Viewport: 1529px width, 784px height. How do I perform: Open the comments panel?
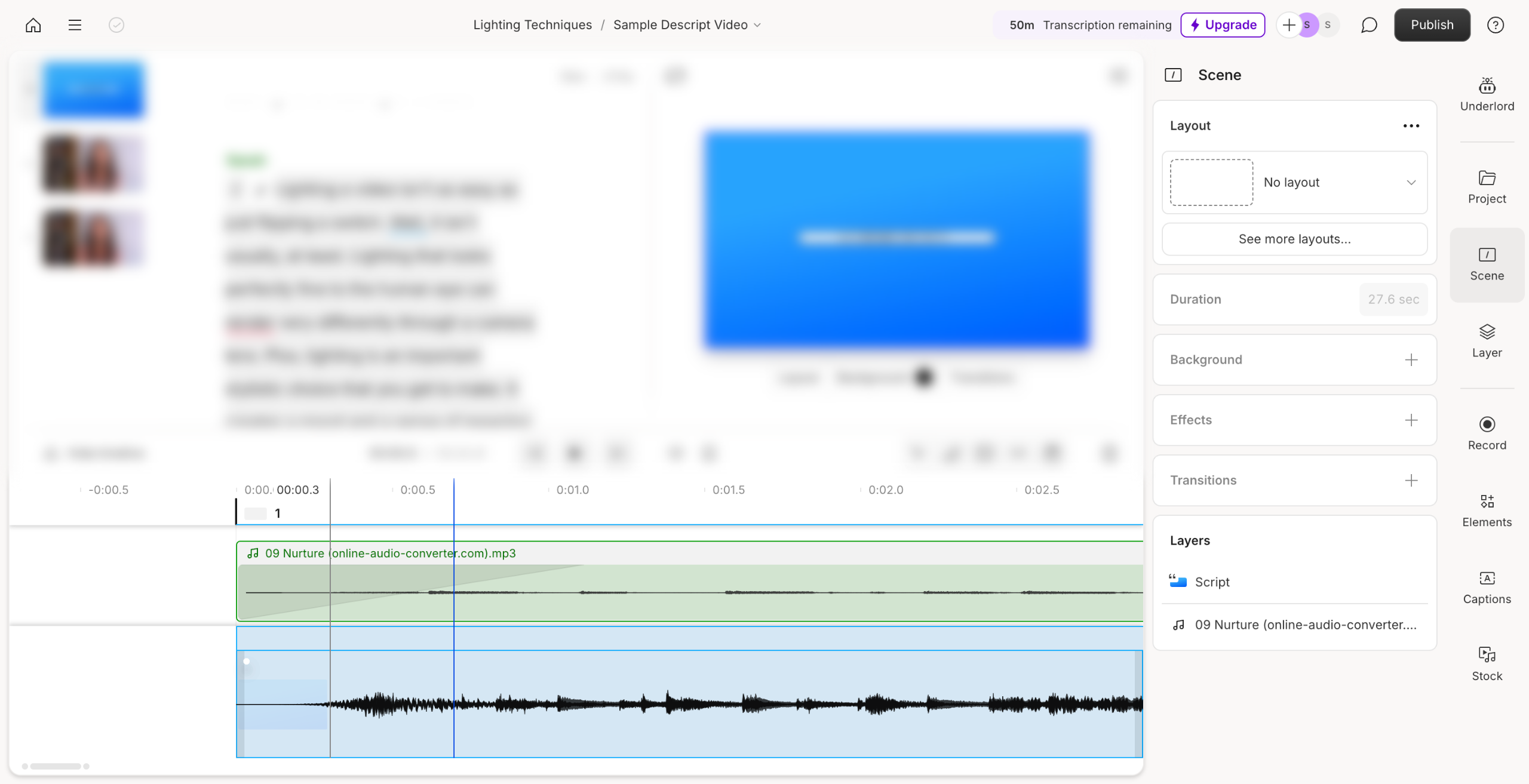pyautogui.click(x=1369, y=25)
